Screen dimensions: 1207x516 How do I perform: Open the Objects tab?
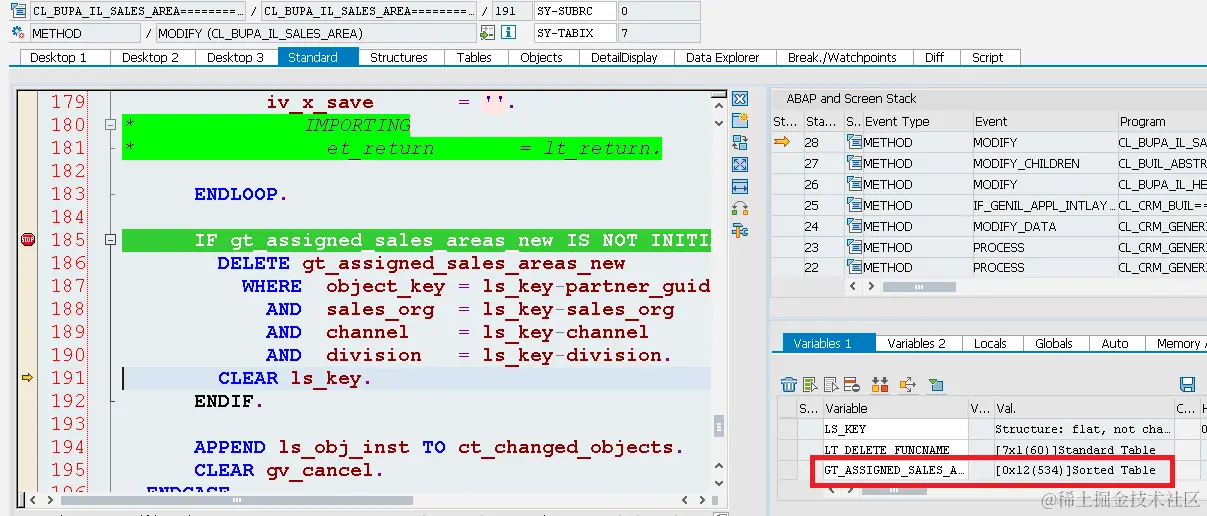point(541,57)
